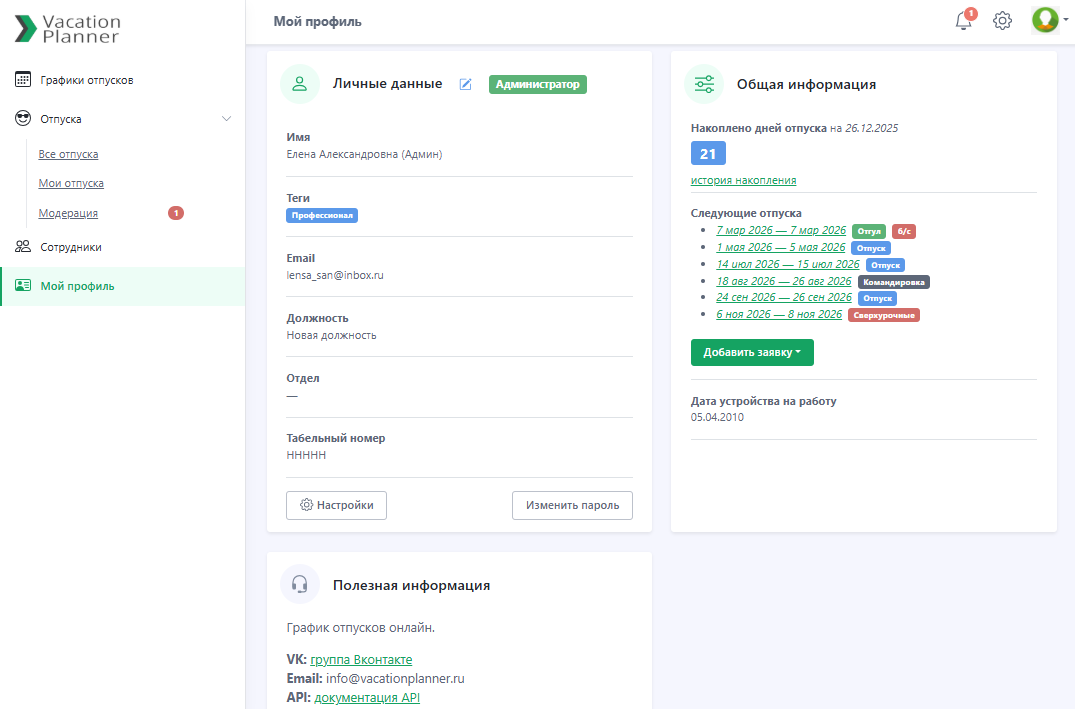Click the Профессионал tag badge
The height and width of the screenshot is (709, 1075).
pos(322,215)
